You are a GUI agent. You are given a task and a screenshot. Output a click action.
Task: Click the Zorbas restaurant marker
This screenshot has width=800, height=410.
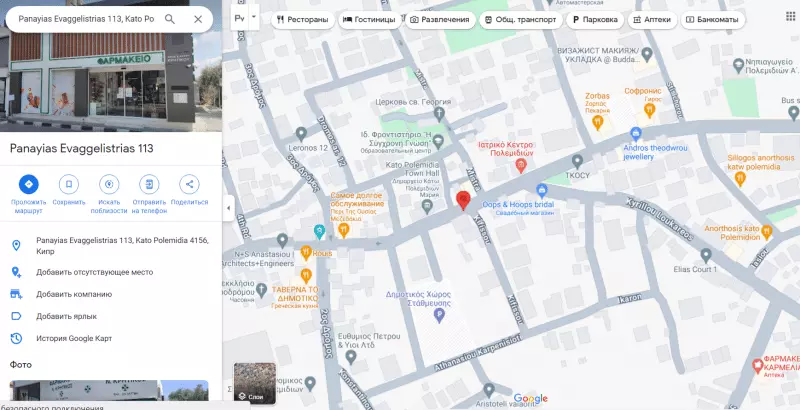tap(597, 121)
